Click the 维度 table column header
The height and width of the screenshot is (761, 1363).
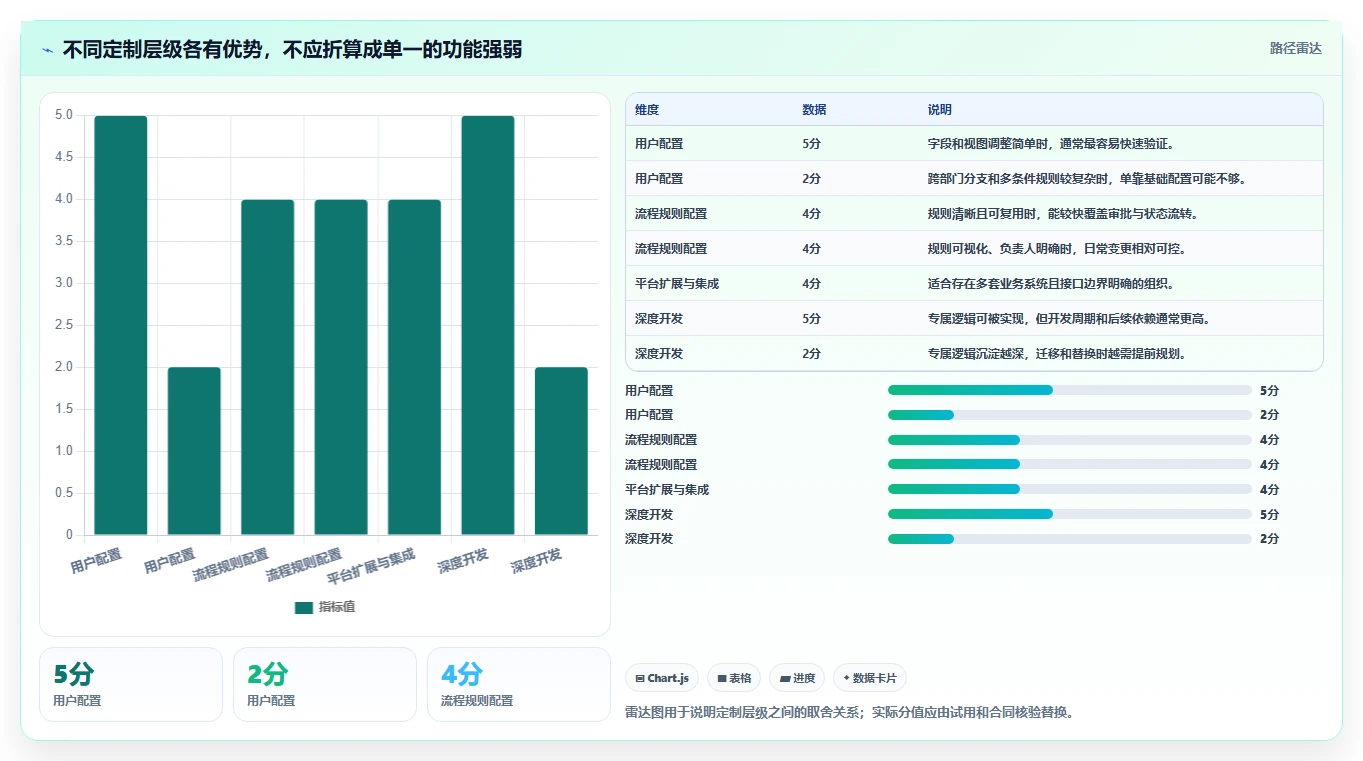647,110
